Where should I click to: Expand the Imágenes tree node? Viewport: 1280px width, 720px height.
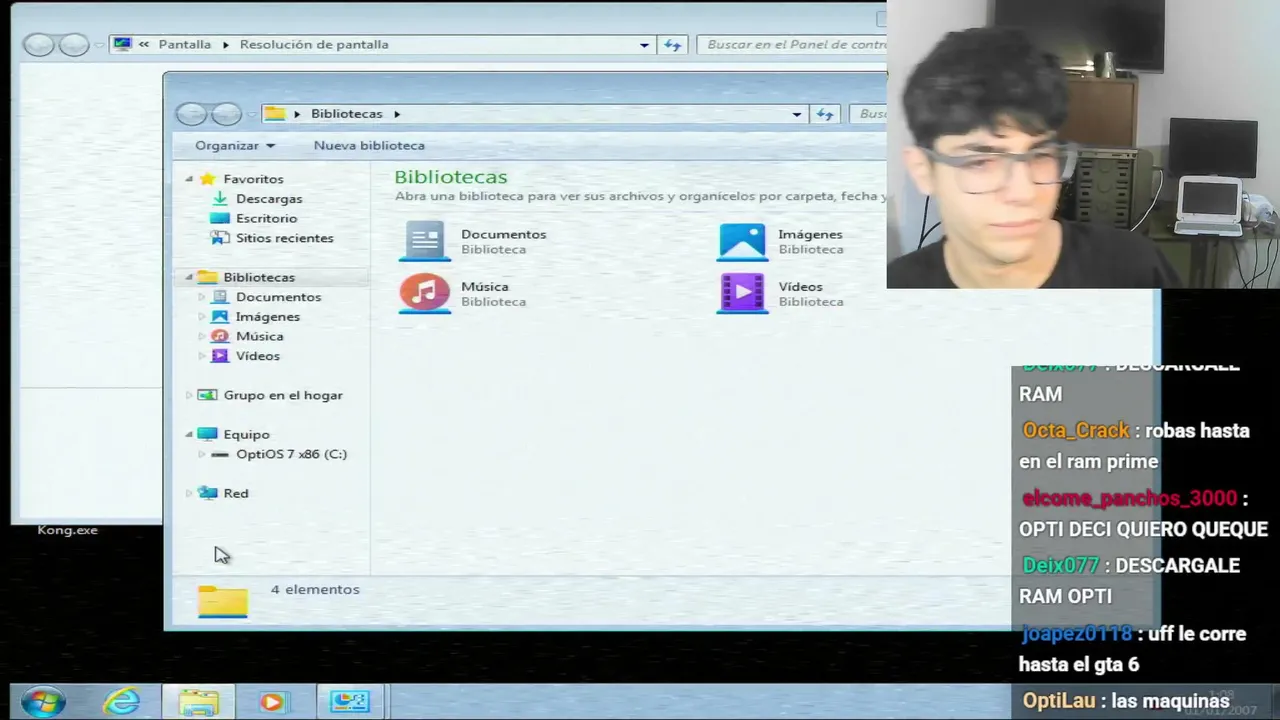202,317
